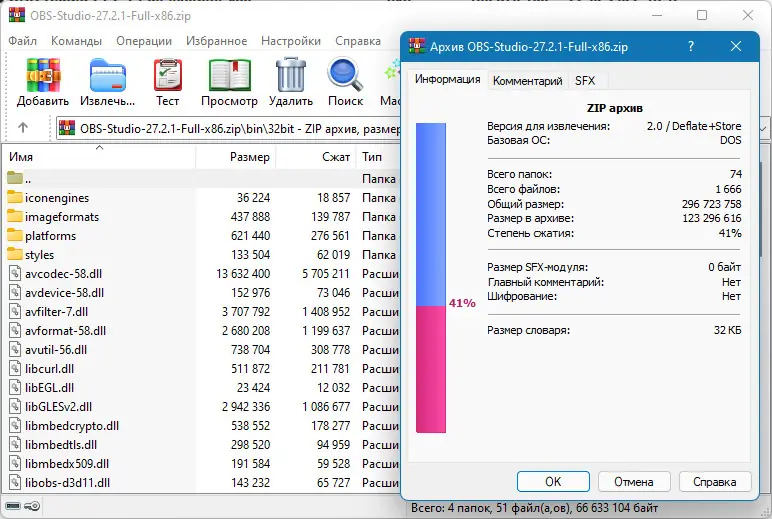Click the status bar totals text
Viewport: 772px width, 519px height.
pos(534,508)
